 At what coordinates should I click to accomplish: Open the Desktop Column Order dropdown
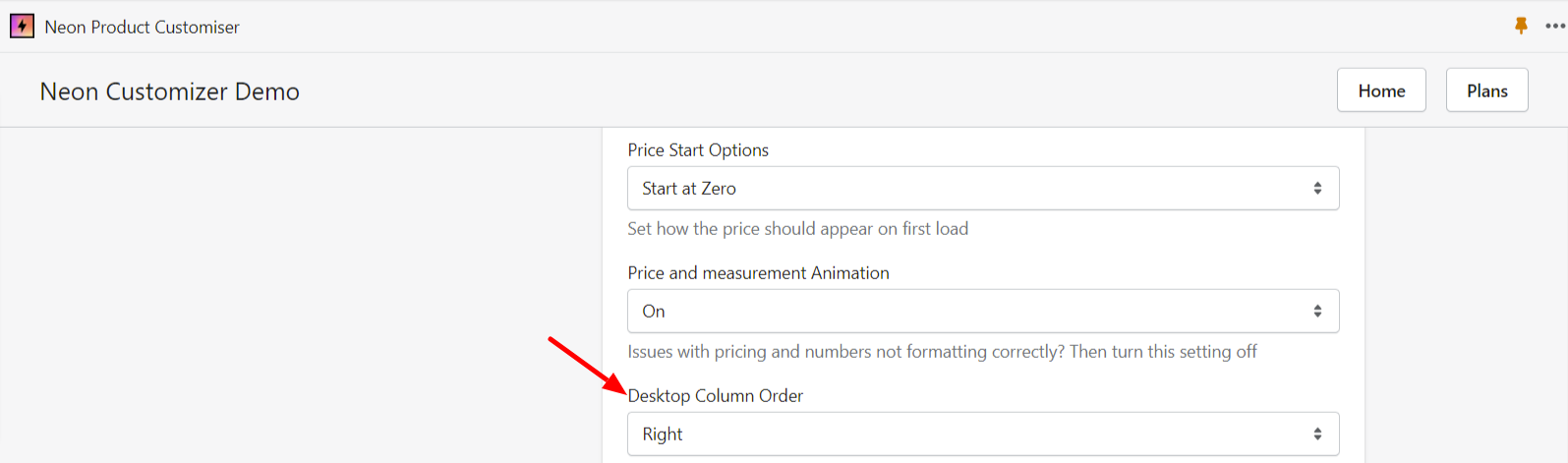click(983, 434)
